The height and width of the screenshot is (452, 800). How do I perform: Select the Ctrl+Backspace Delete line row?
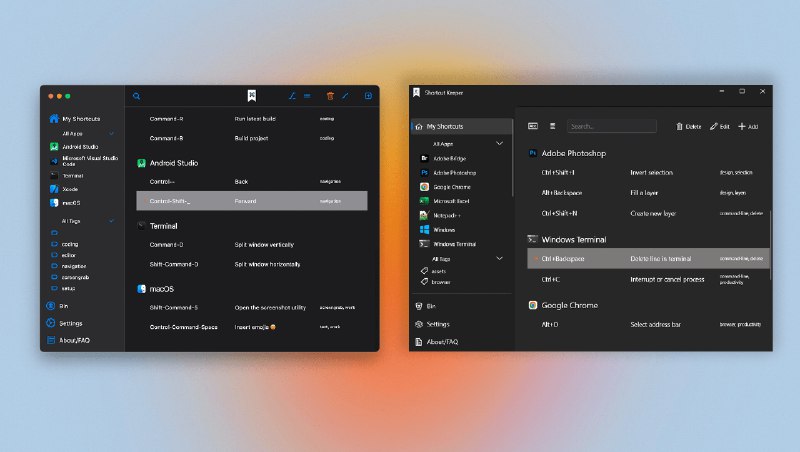click(x=647, y=259)
